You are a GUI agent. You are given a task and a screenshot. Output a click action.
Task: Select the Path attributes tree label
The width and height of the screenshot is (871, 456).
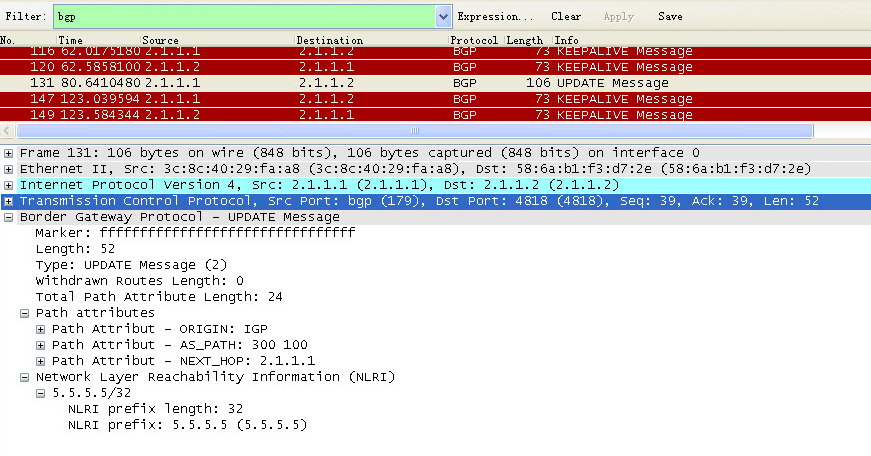click(x=95, y=313)
